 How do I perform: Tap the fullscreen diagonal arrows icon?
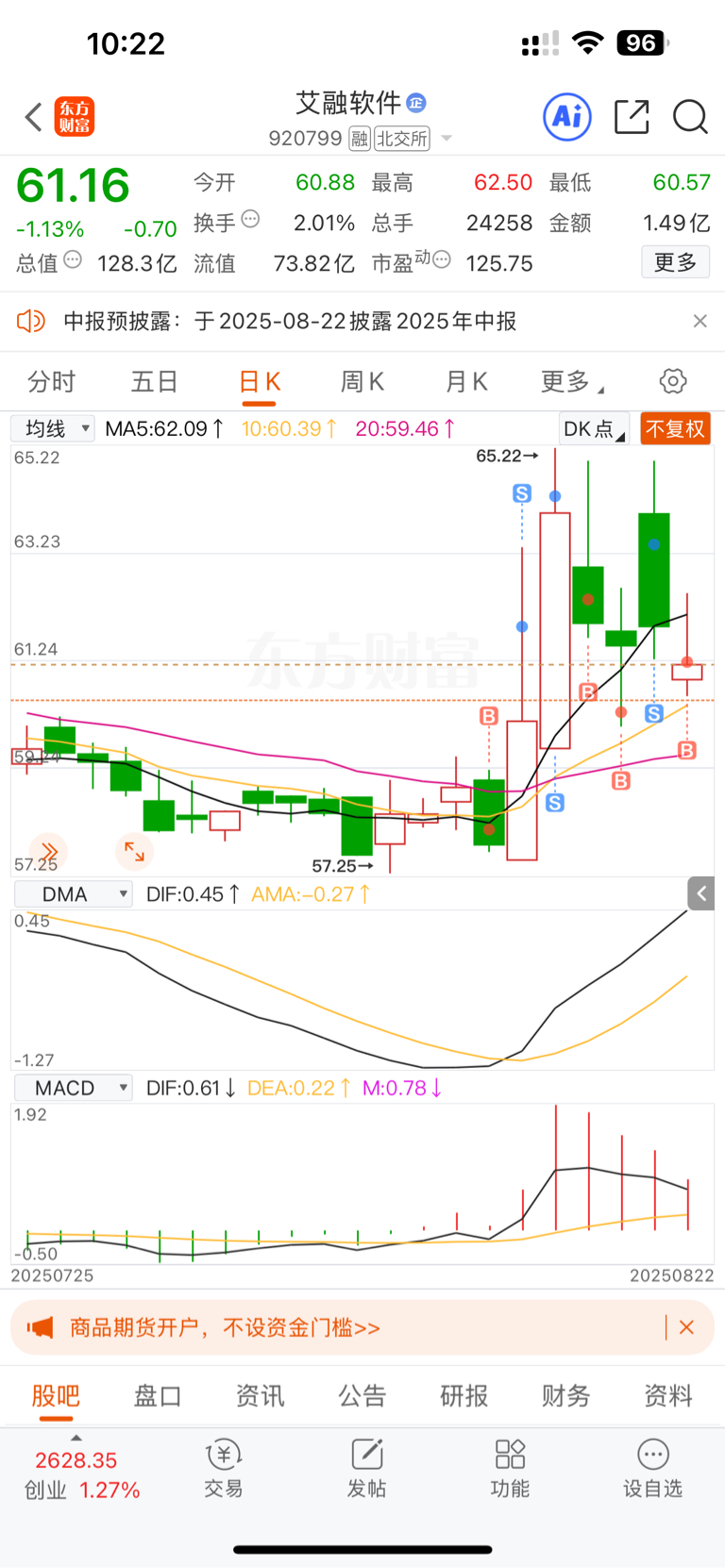click(134, 852)
